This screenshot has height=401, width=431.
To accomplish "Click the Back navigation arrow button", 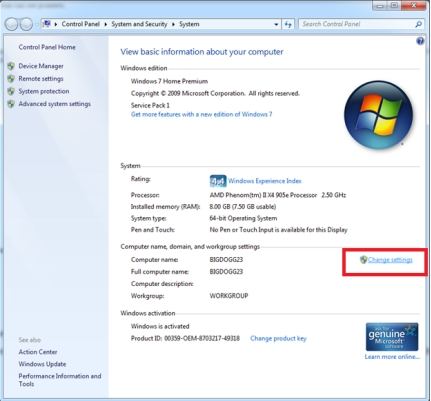I will pos(11,24).
